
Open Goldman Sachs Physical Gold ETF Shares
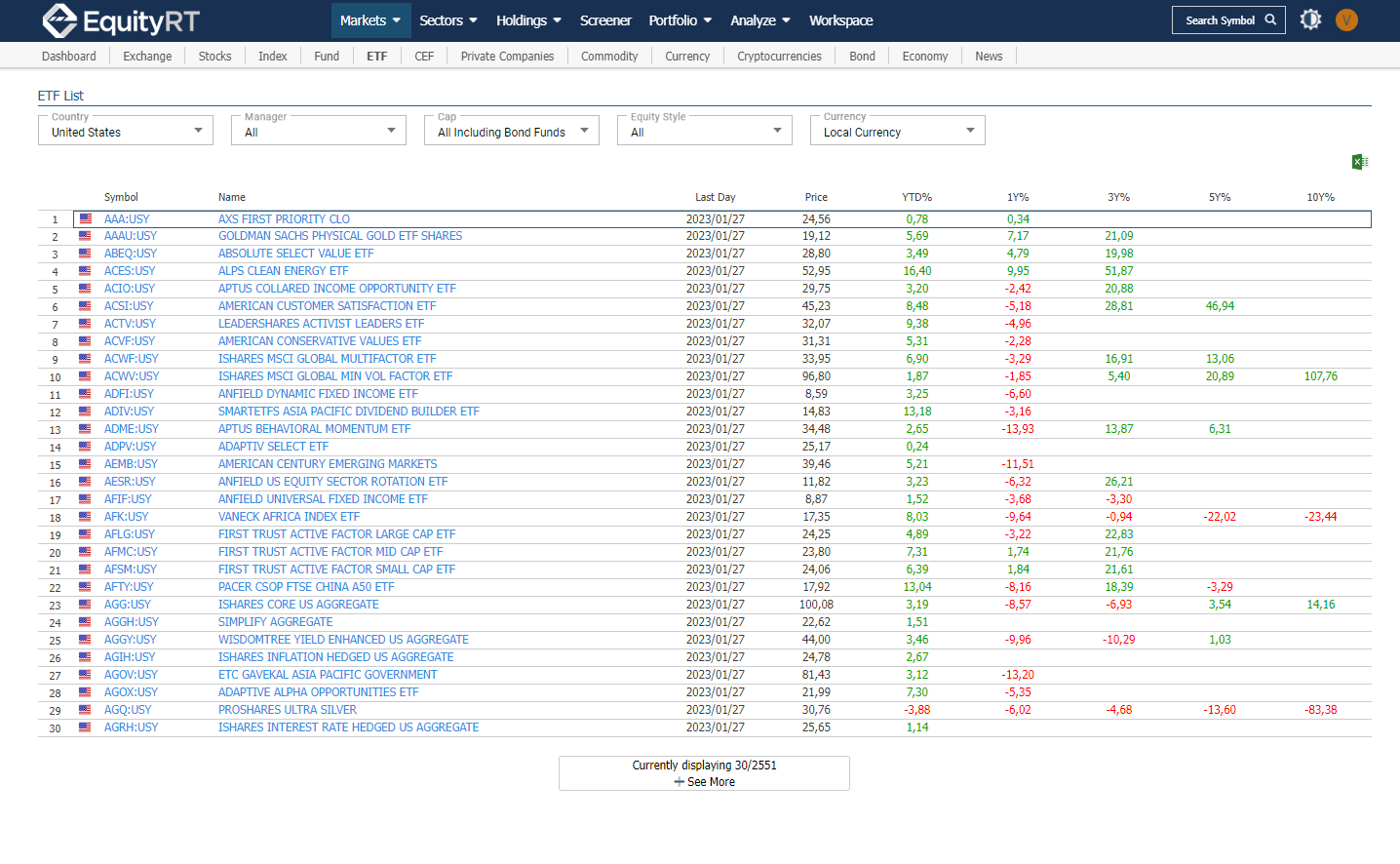point(340,236)
